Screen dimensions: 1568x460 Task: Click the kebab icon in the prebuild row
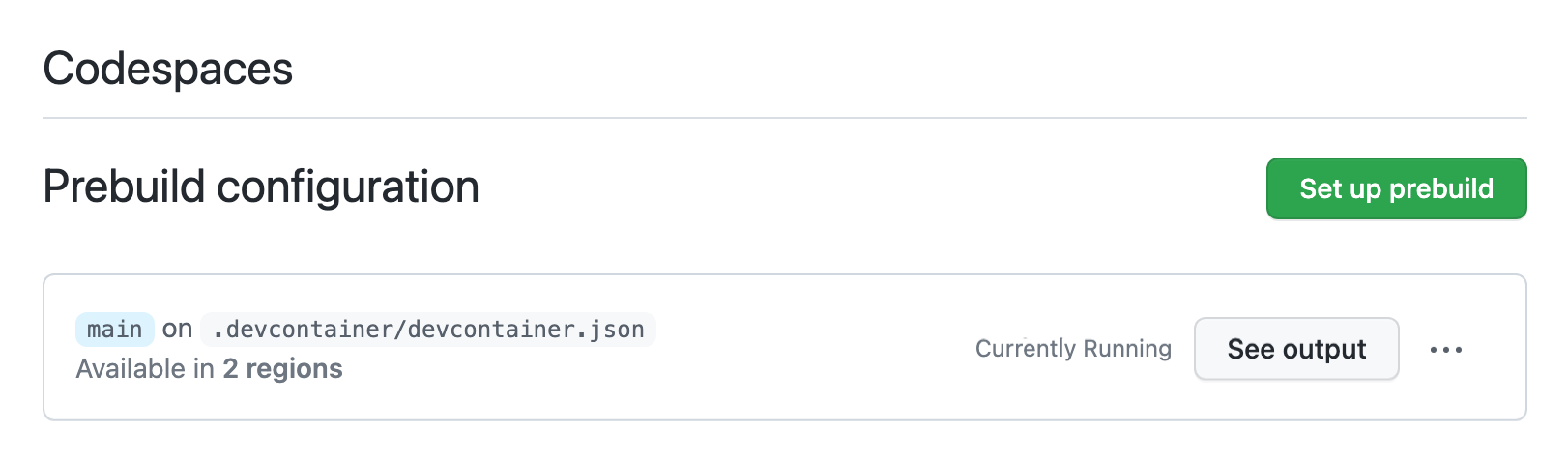pos(1445,349)
